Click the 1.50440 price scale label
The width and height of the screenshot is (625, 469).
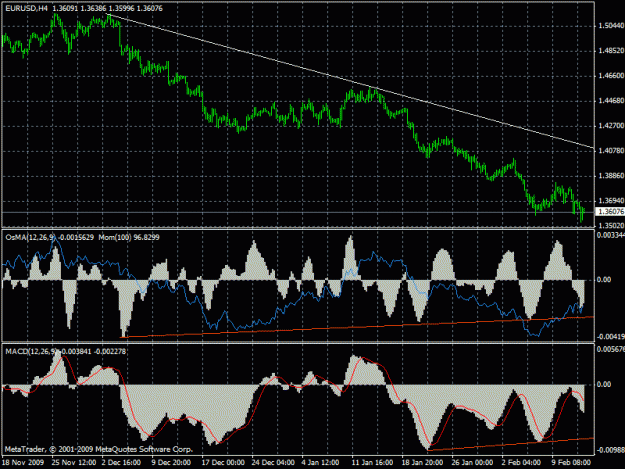tap(611, 26)
